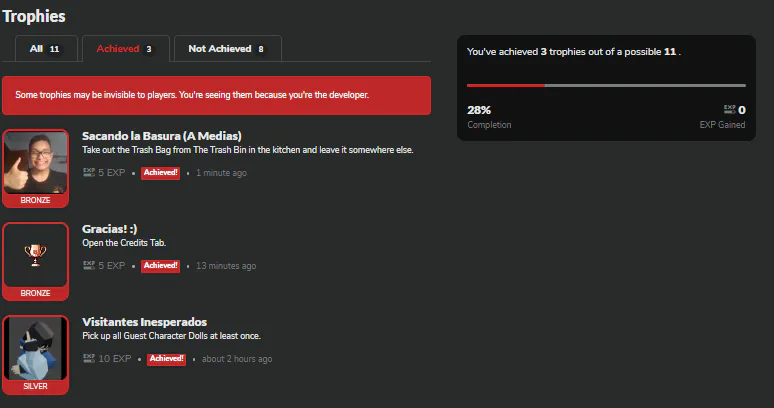Select the Achieved tab
Screen dimensions: 774x408
125,48
